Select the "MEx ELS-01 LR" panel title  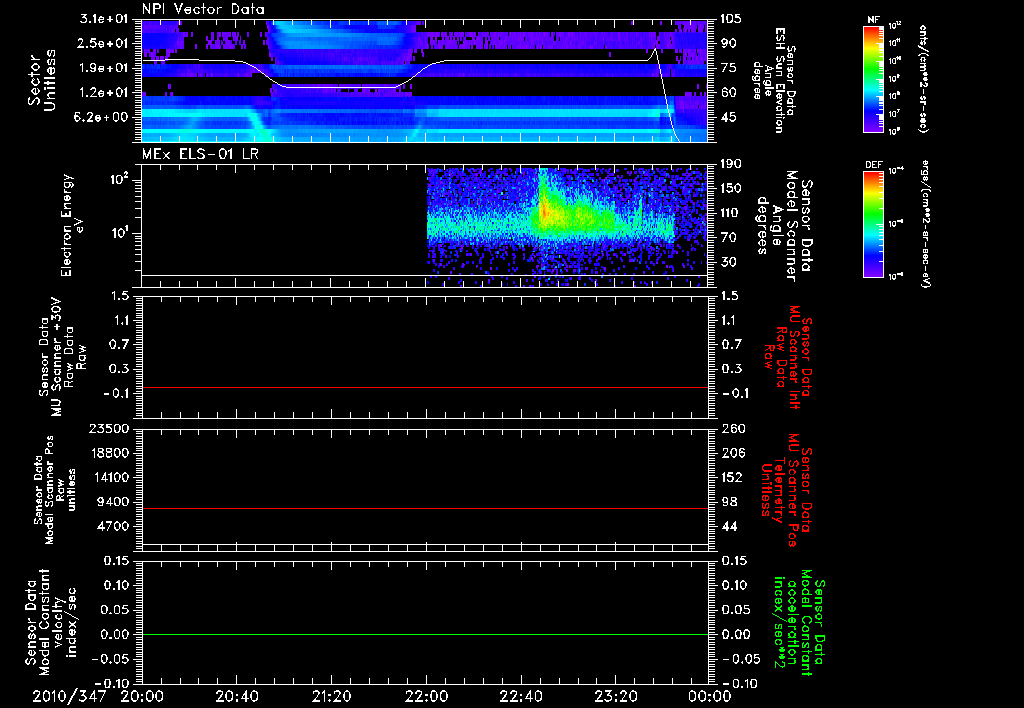200,154
